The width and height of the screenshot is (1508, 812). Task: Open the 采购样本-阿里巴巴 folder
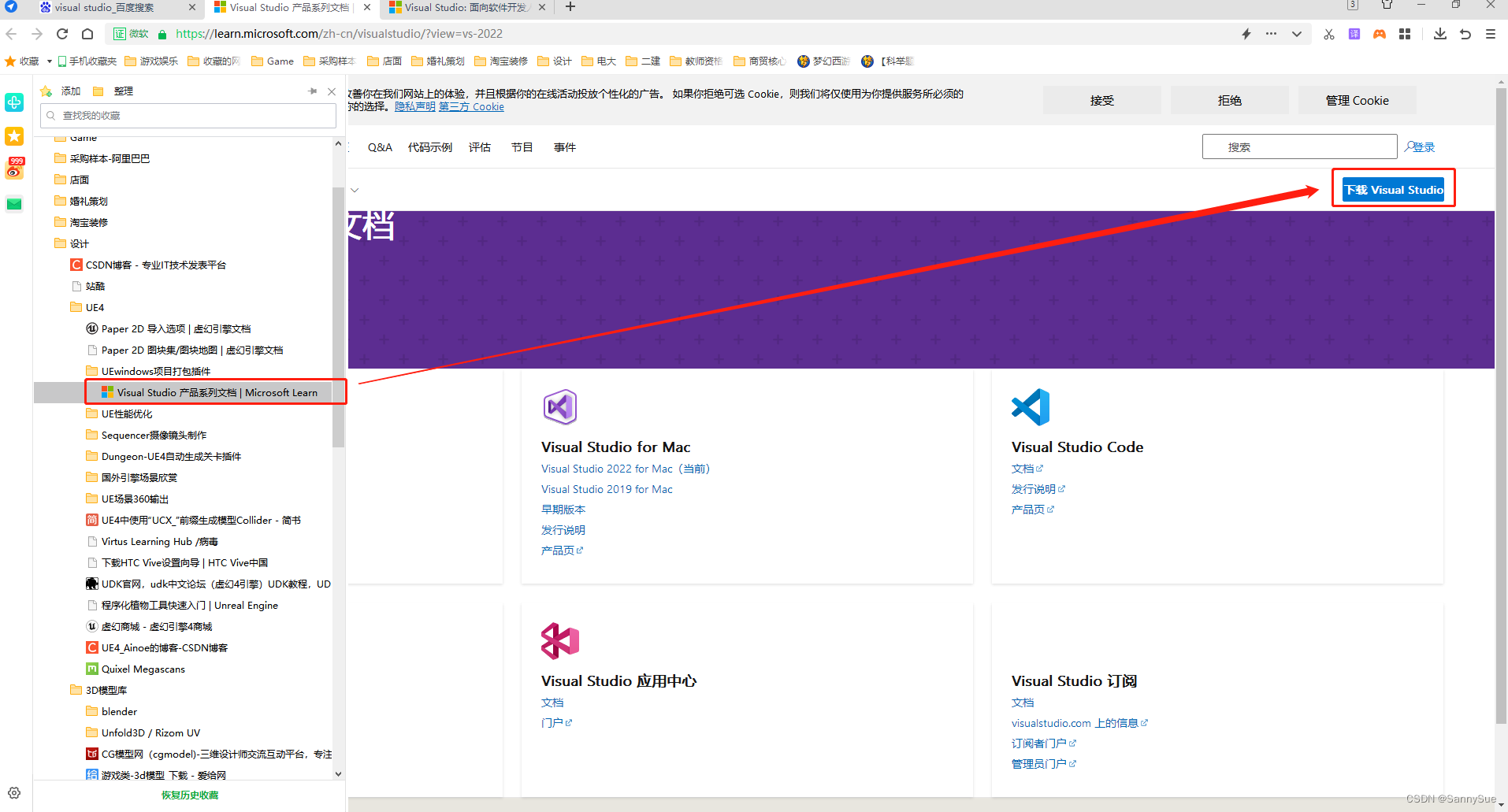click(x=110, y=158)
